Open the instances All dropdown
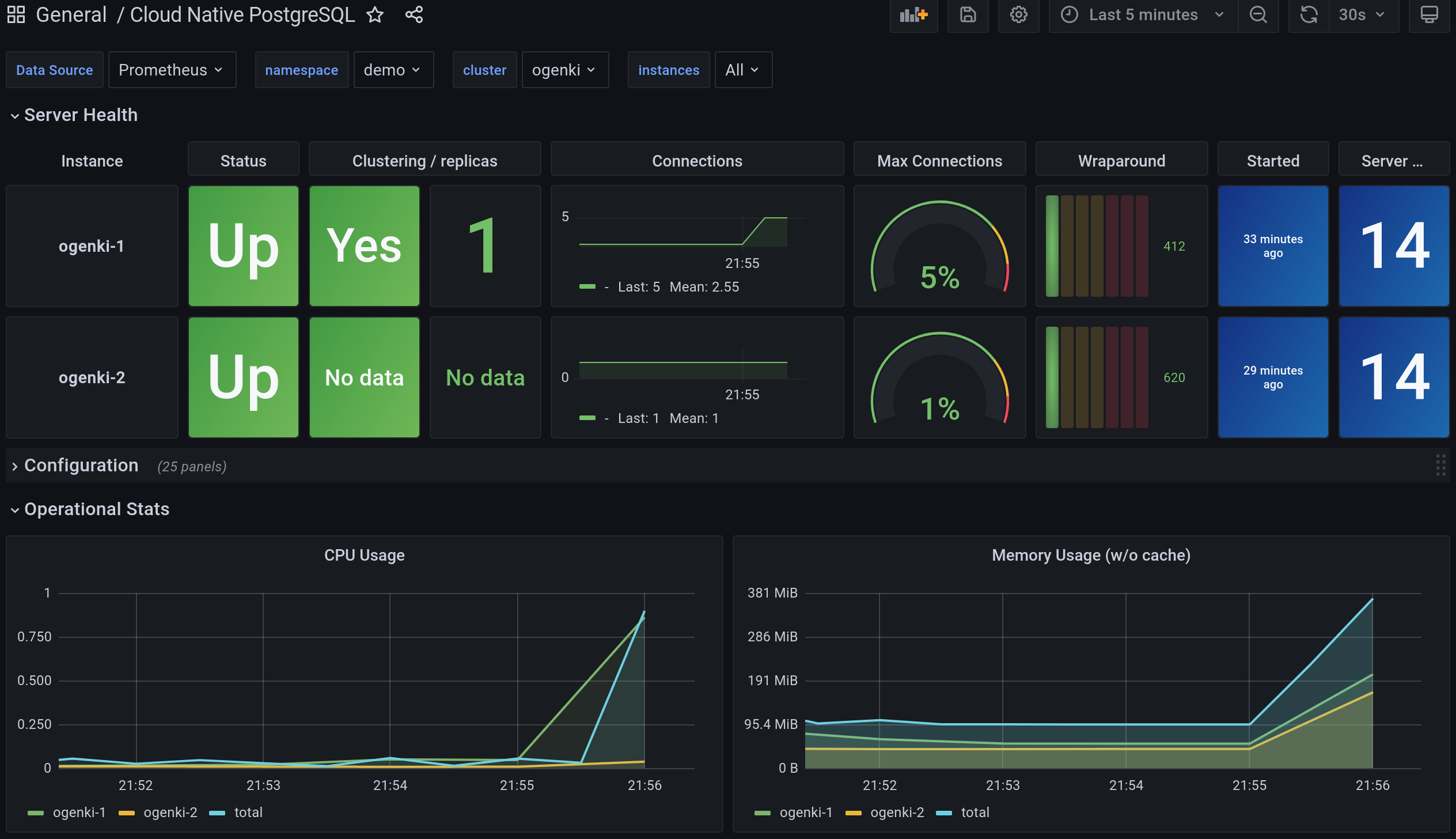 pyautogui.click(x=743, y=70)
